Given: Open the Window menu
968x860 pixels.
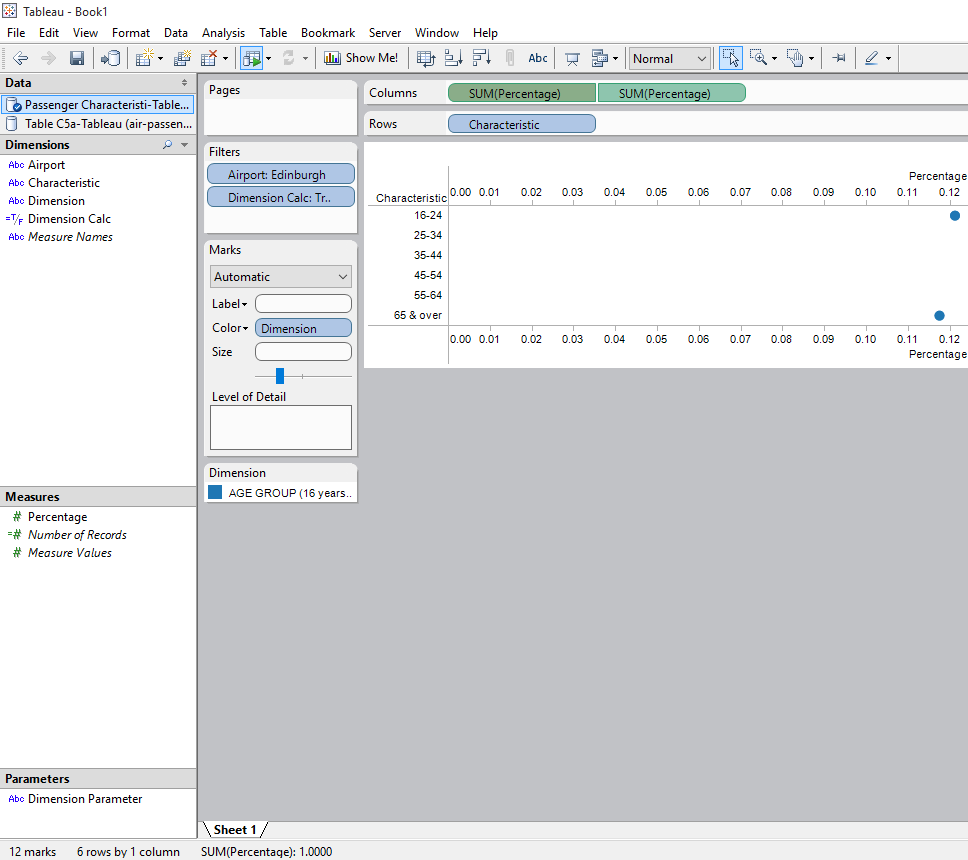Looking at the screenshot, I should coord(436,33).
